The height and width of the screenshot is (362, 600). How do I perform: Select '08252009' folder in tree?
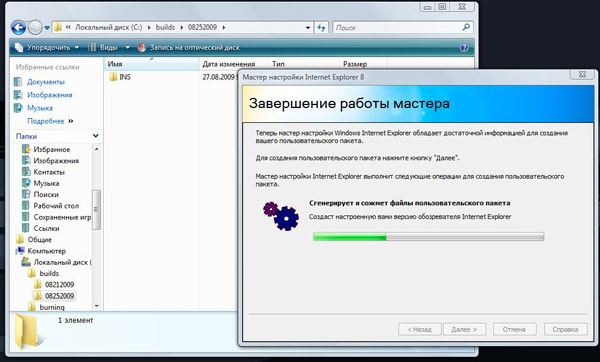59,296
